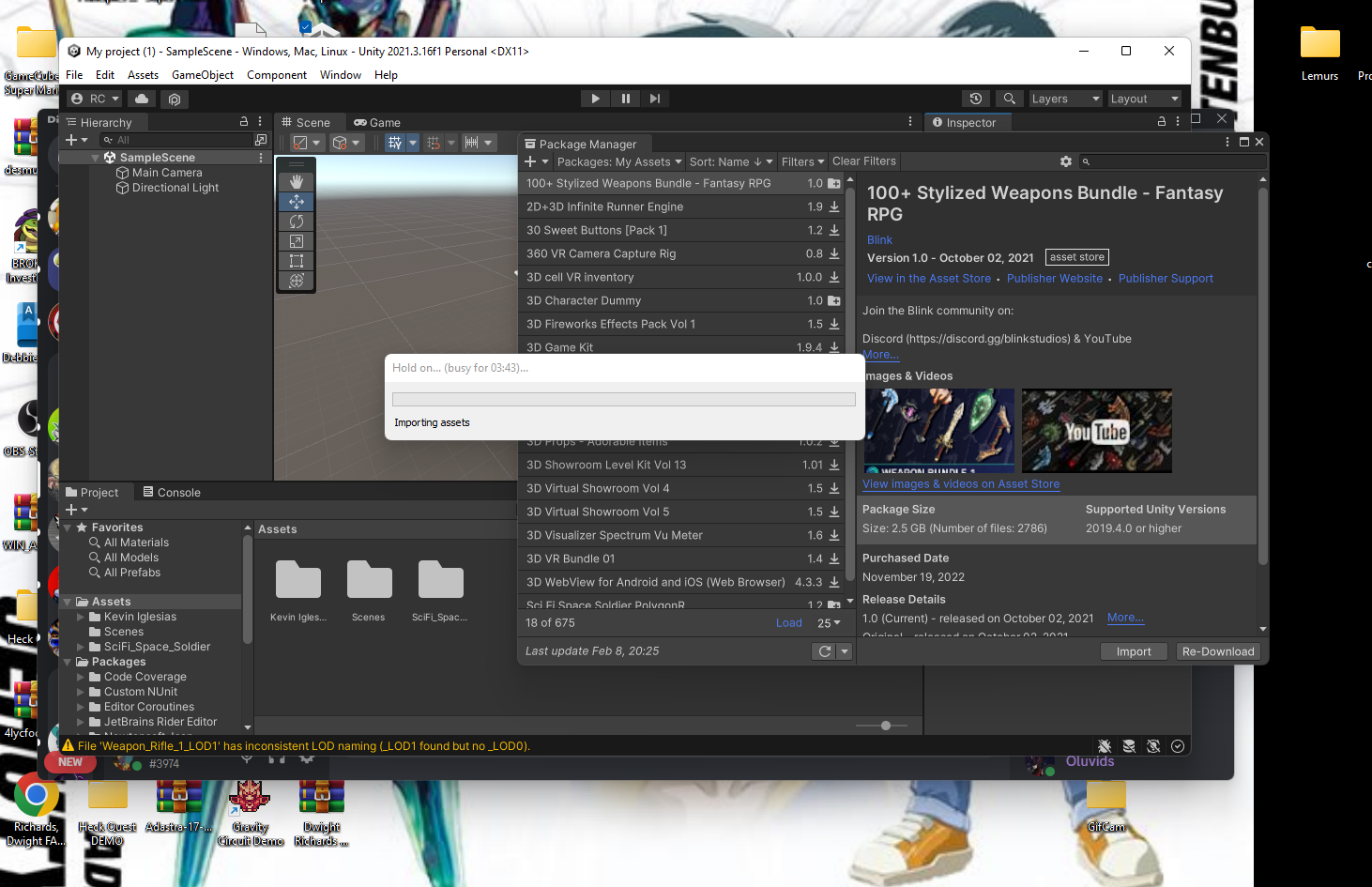Viewport: 1372px width, 887px height.
Task: Download the 30 Sweet Buttons pack
Action: [834, 230]
